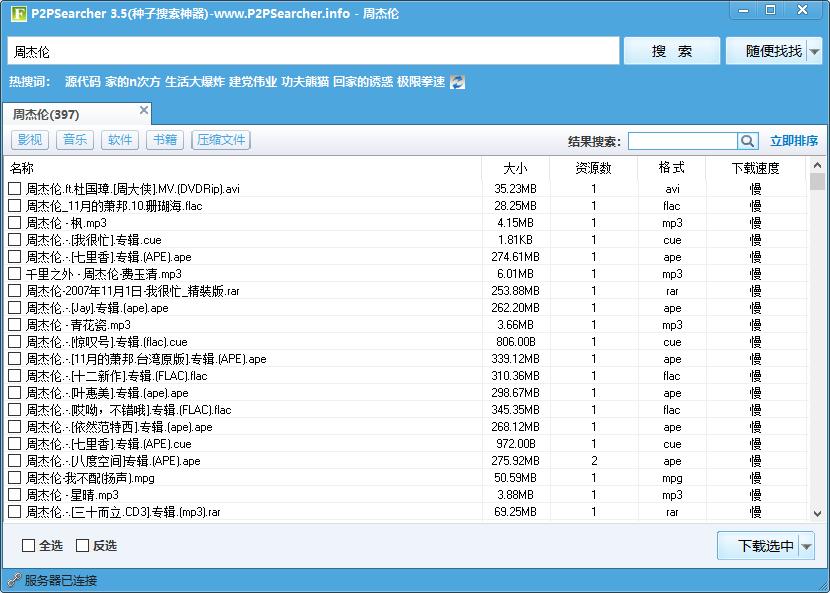
Task: Toggle the 反选 invert selection checkbox
Action: [83, 545]
